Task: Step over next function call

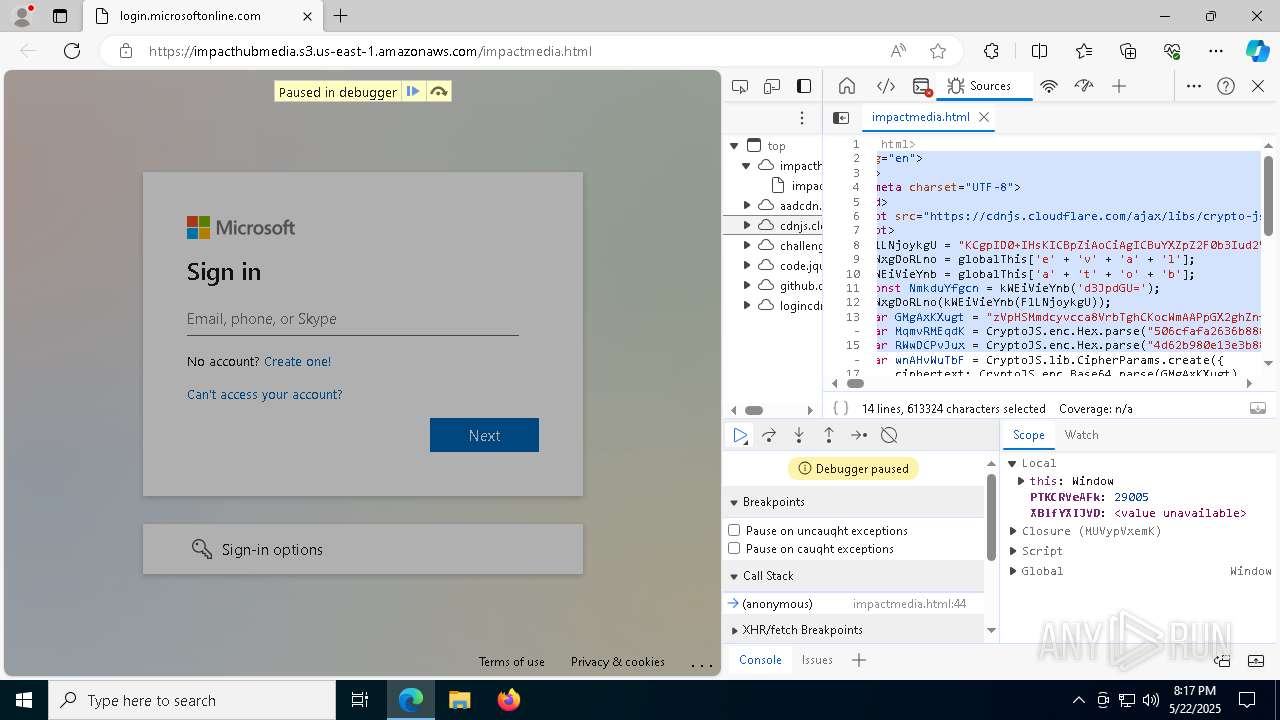Action: click(769, 435)
